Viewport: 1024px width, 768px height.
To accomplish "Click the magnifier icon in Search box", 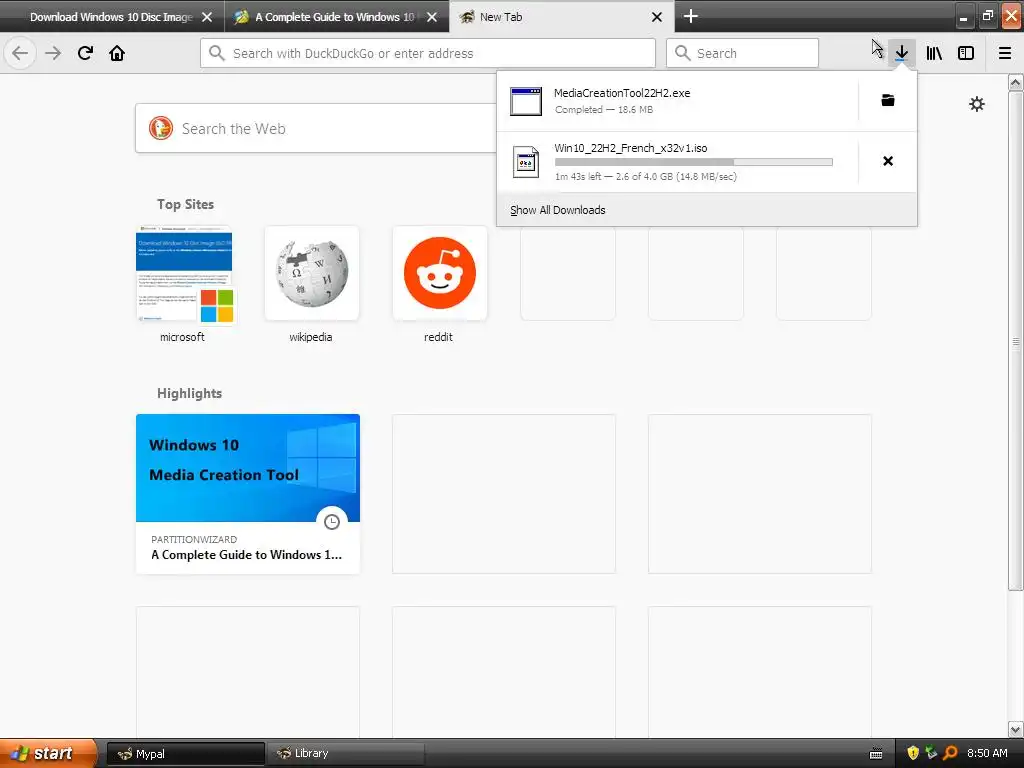I will [x=682, y=53].
